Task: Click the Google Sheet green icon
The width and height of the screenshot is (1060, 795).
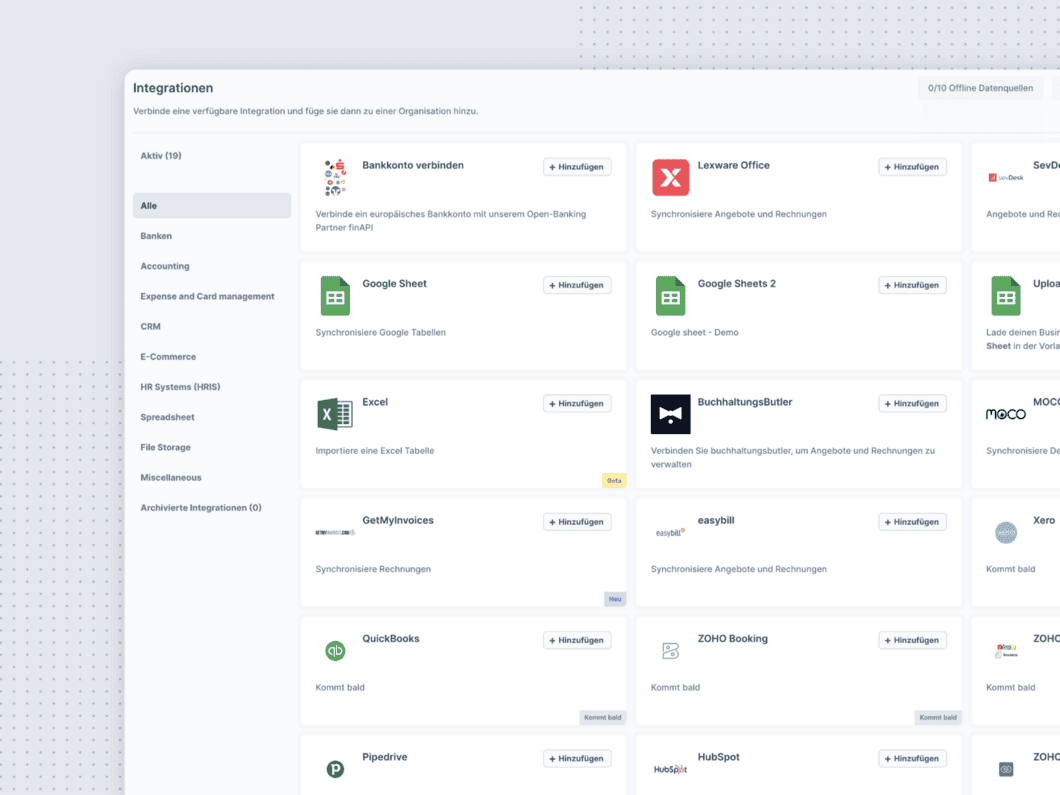Action: (335, 297)
